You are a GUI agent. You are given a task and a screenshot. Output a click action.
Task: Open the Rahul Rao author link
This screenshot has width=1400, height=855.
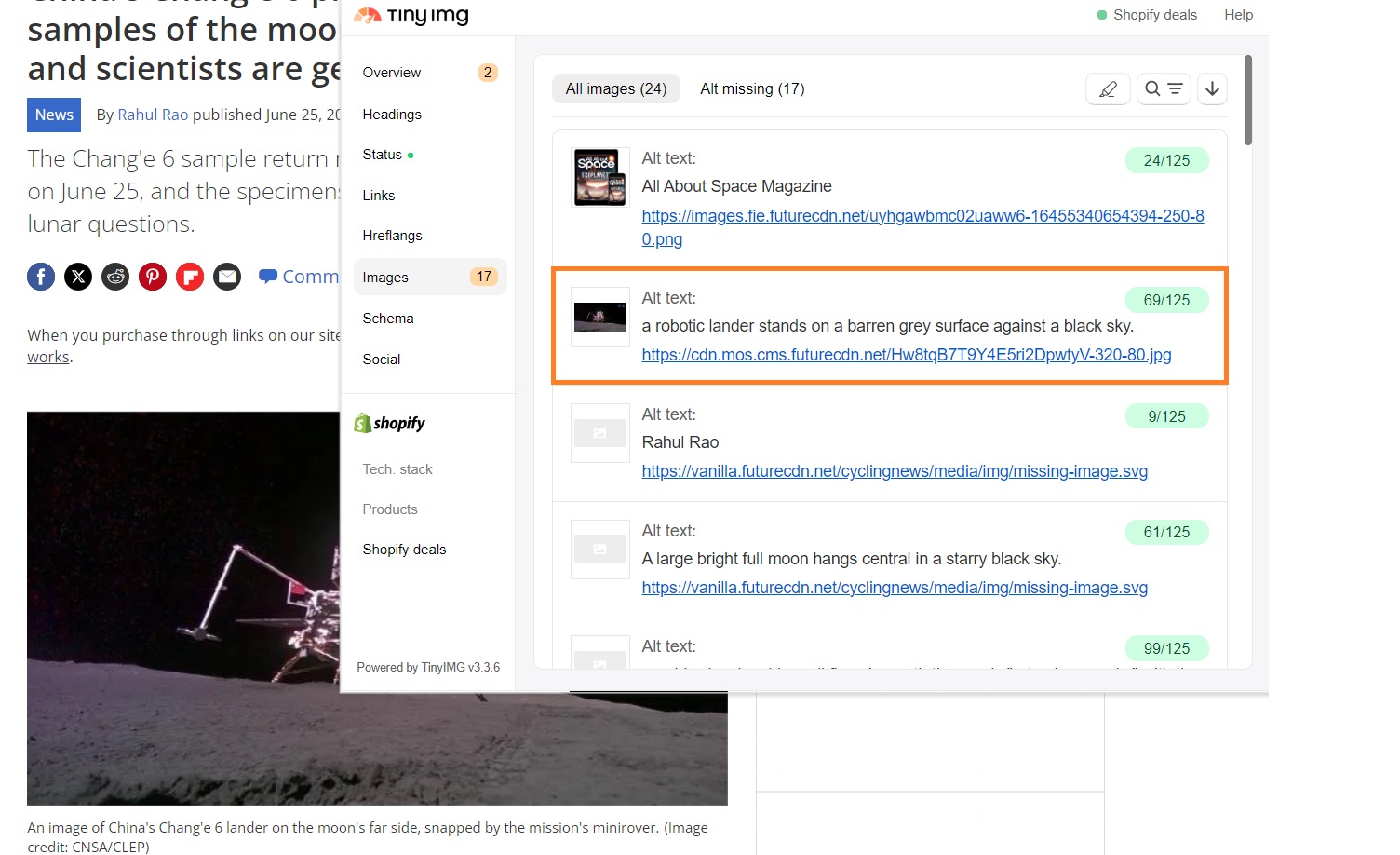153,115
